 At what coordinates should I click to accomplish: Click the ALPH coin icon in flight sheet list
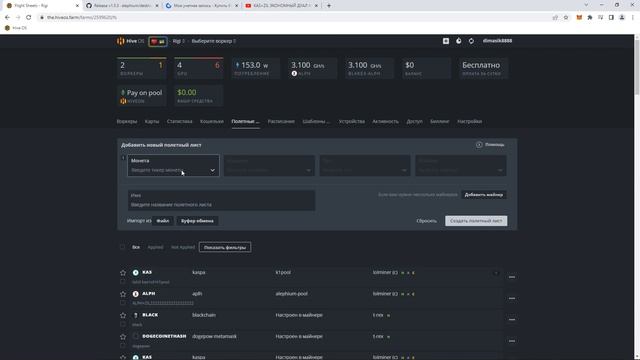click(x=136, y=294)
